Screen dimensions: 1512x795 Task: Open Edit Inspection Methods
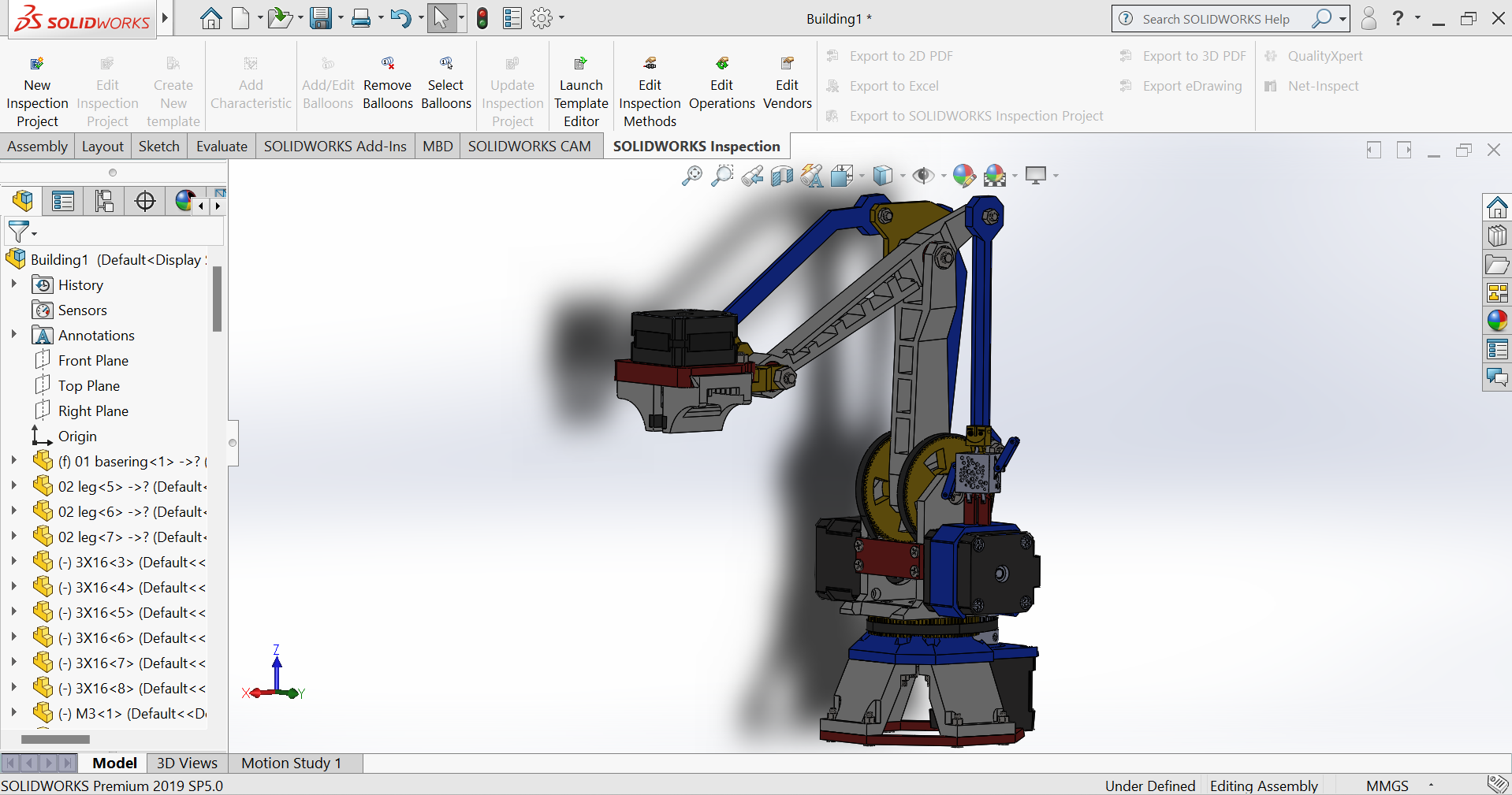[650, 93]
